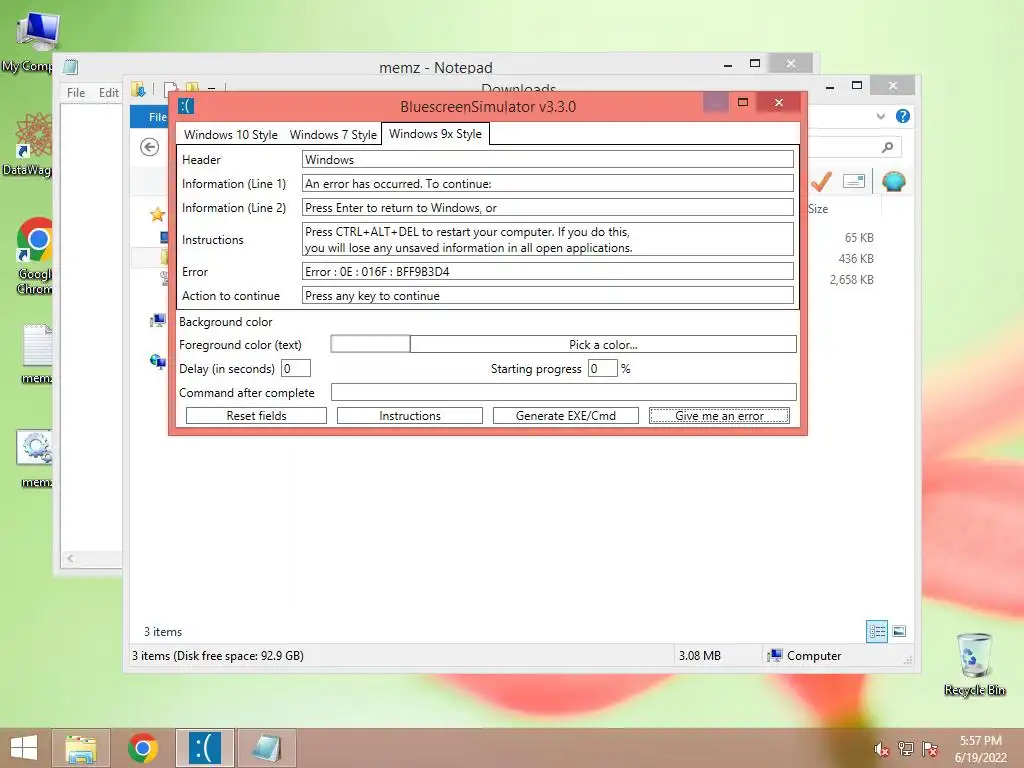The height and width of the screenshot is (768, 1024).
Task: Edit the Information (Line 1) field
Action: coord(547,184)
